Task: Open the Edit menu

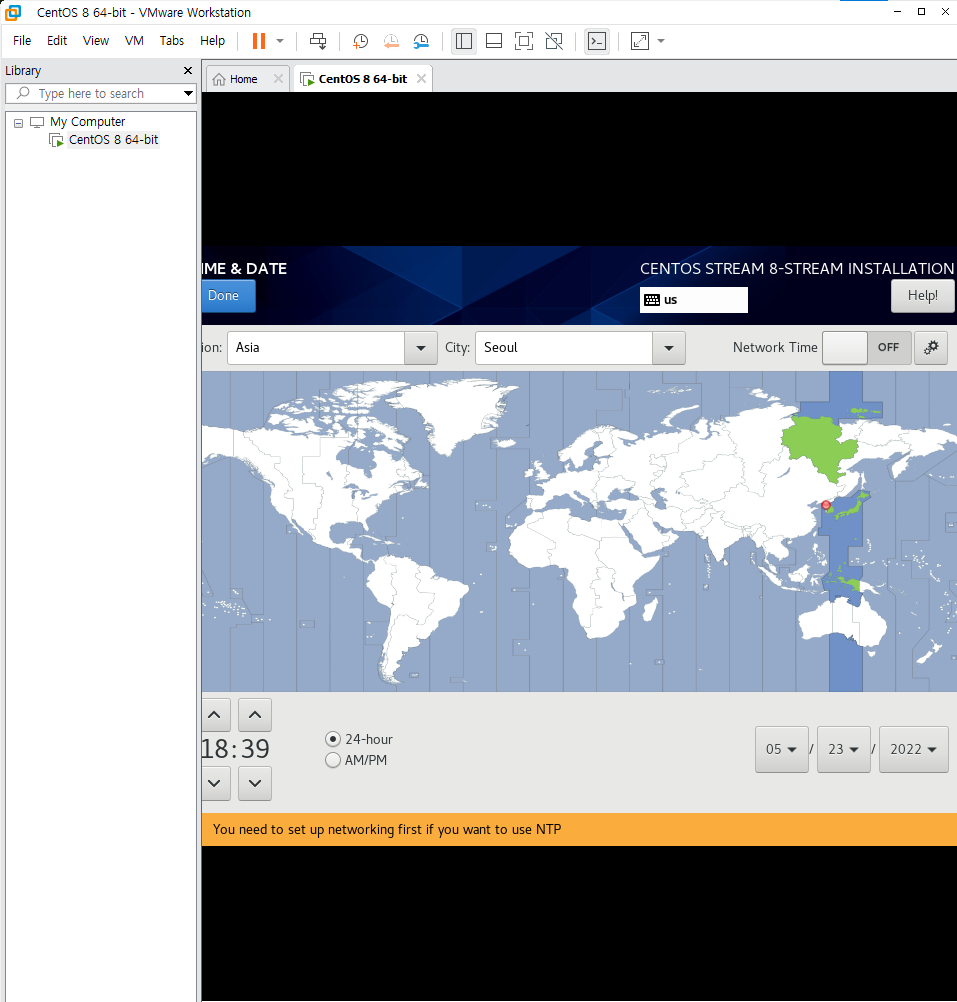Action: pos(57,41)
